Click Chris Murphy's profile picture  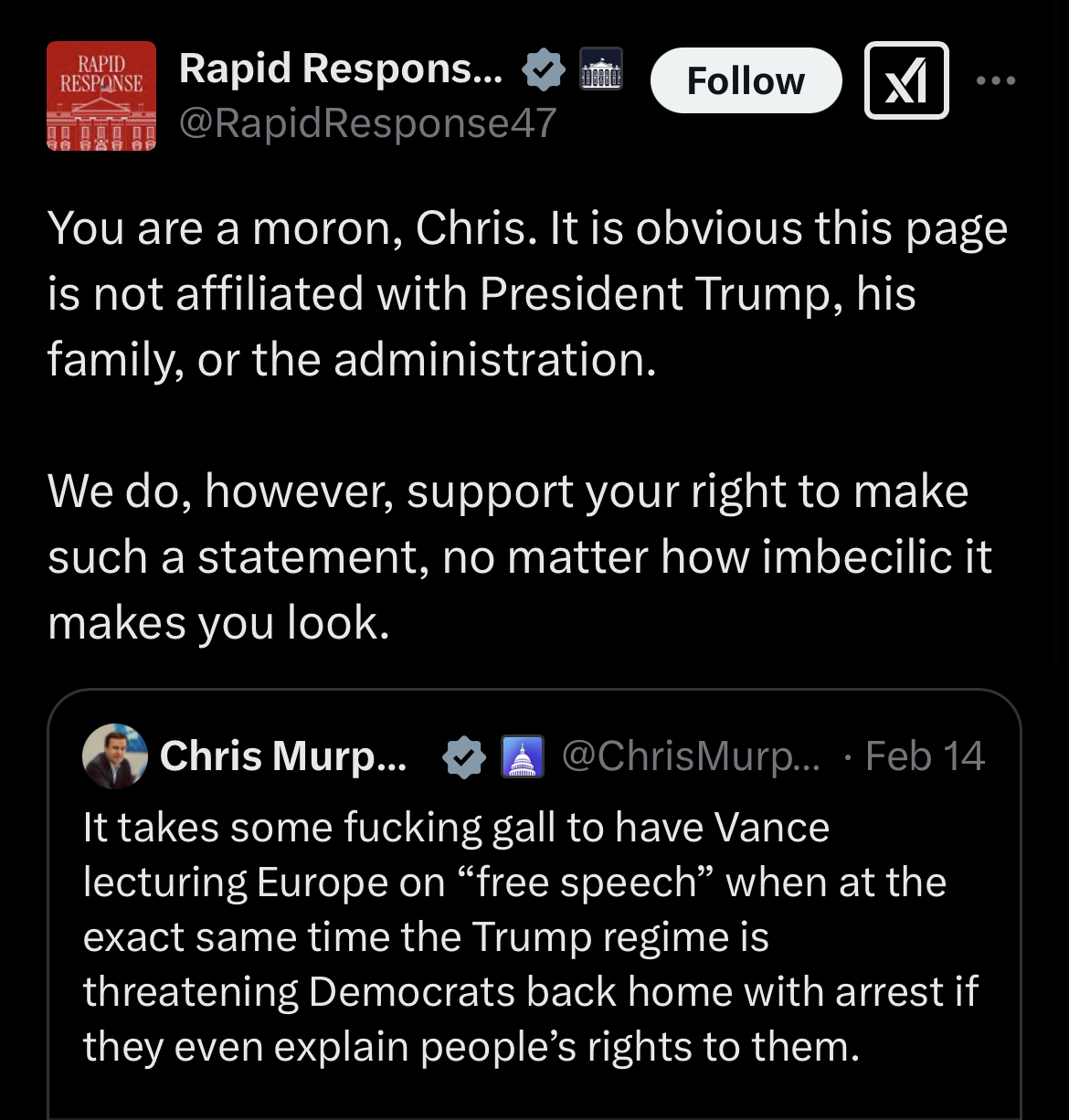tap(115, 756)
